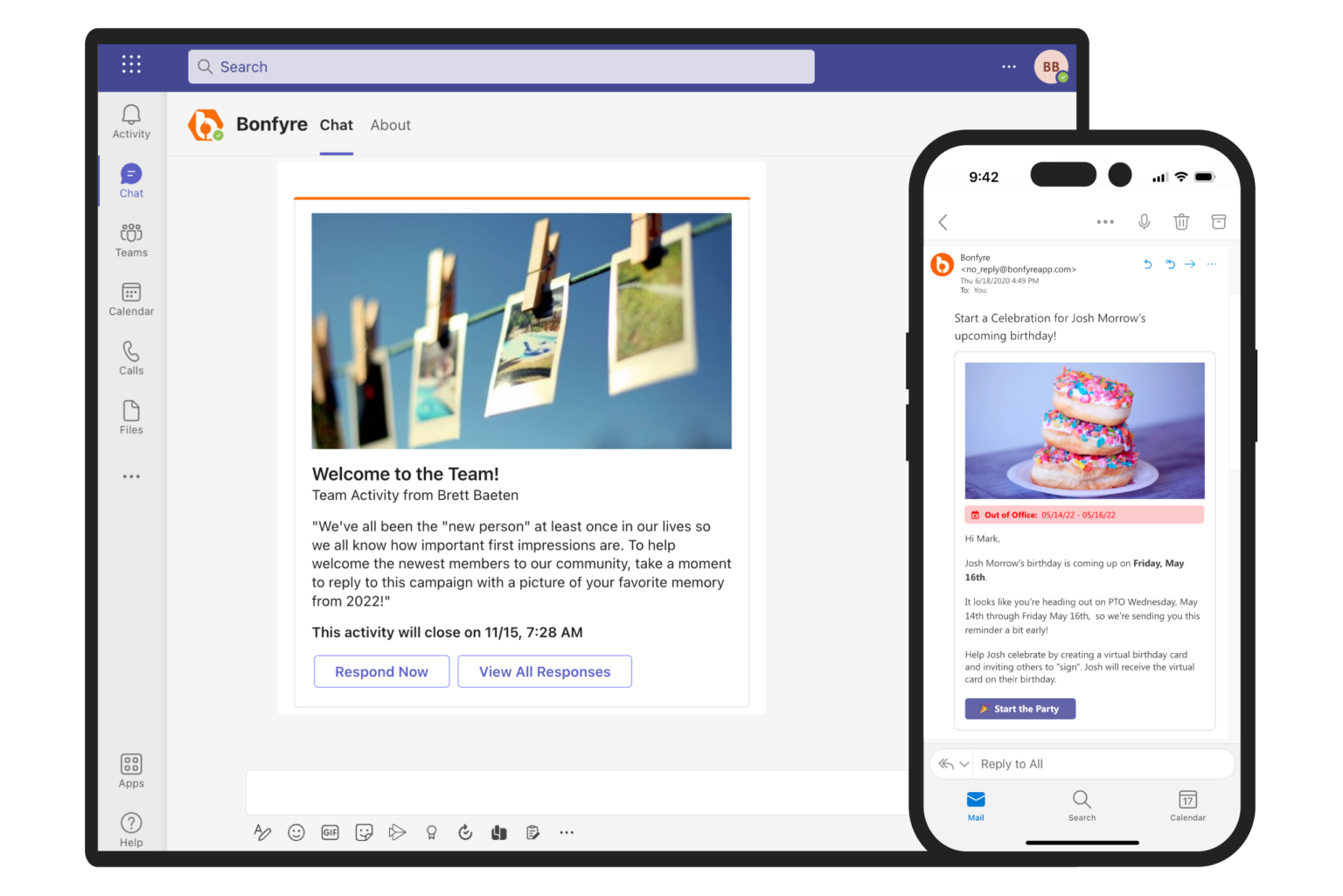
Task: Insert a sticker into the chat
Action: coord(364,832)
